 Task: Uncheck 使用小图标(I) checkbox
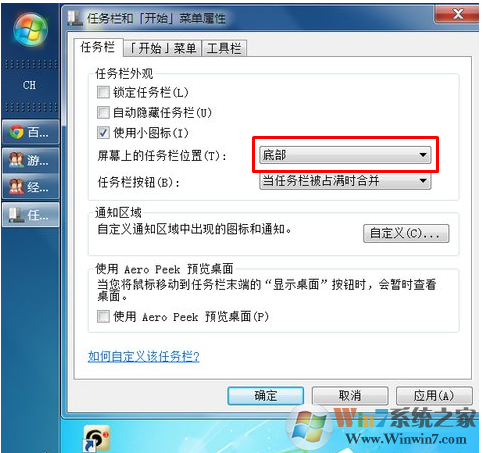click(x=103, y=133)
